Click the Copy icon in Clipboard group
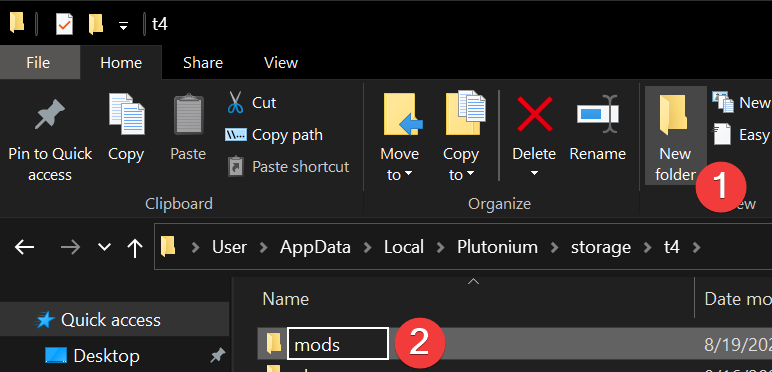 tap(126, 114)
